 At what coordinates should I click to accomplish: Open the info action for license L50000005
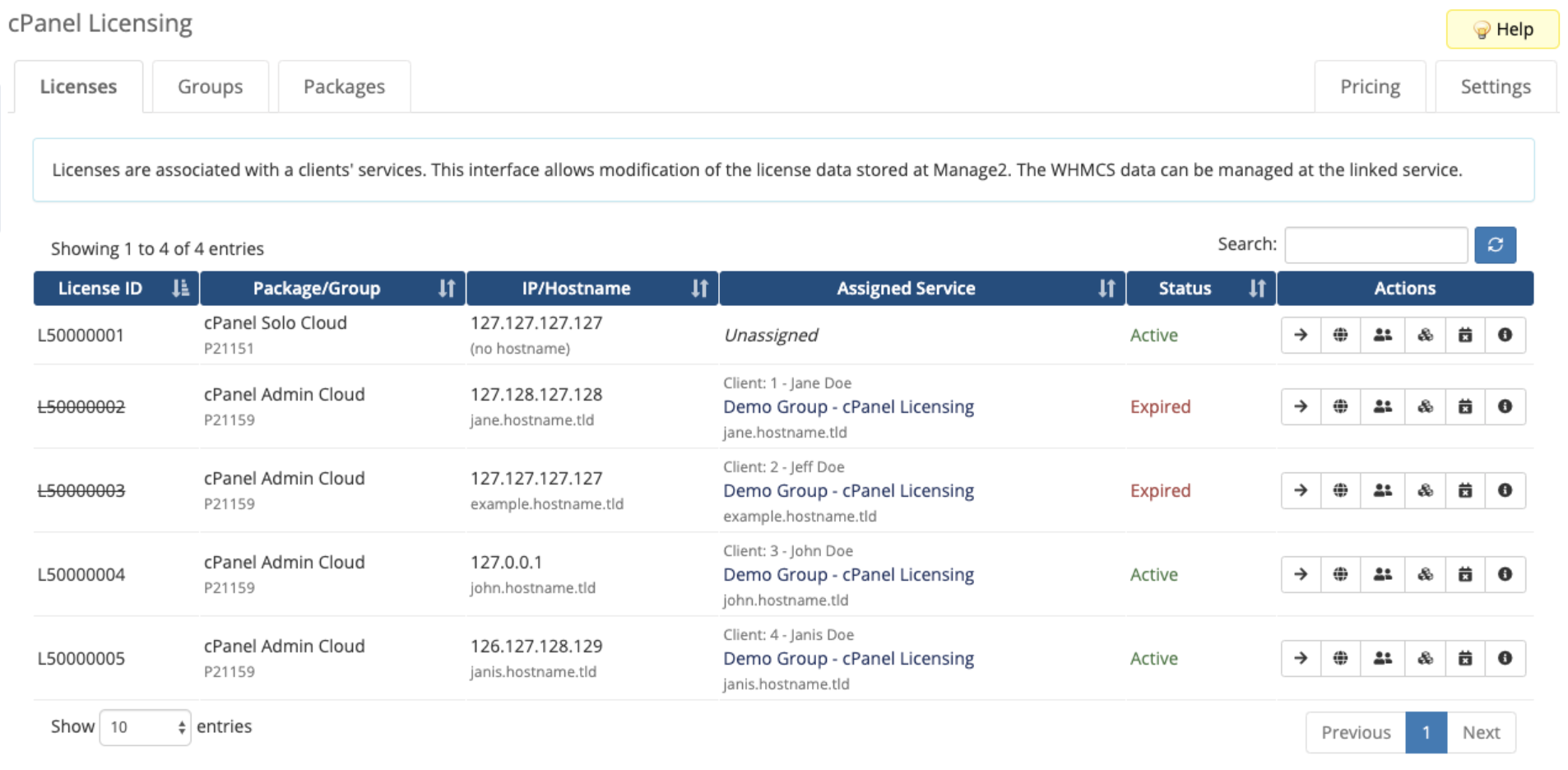[x=1505, y=658]
